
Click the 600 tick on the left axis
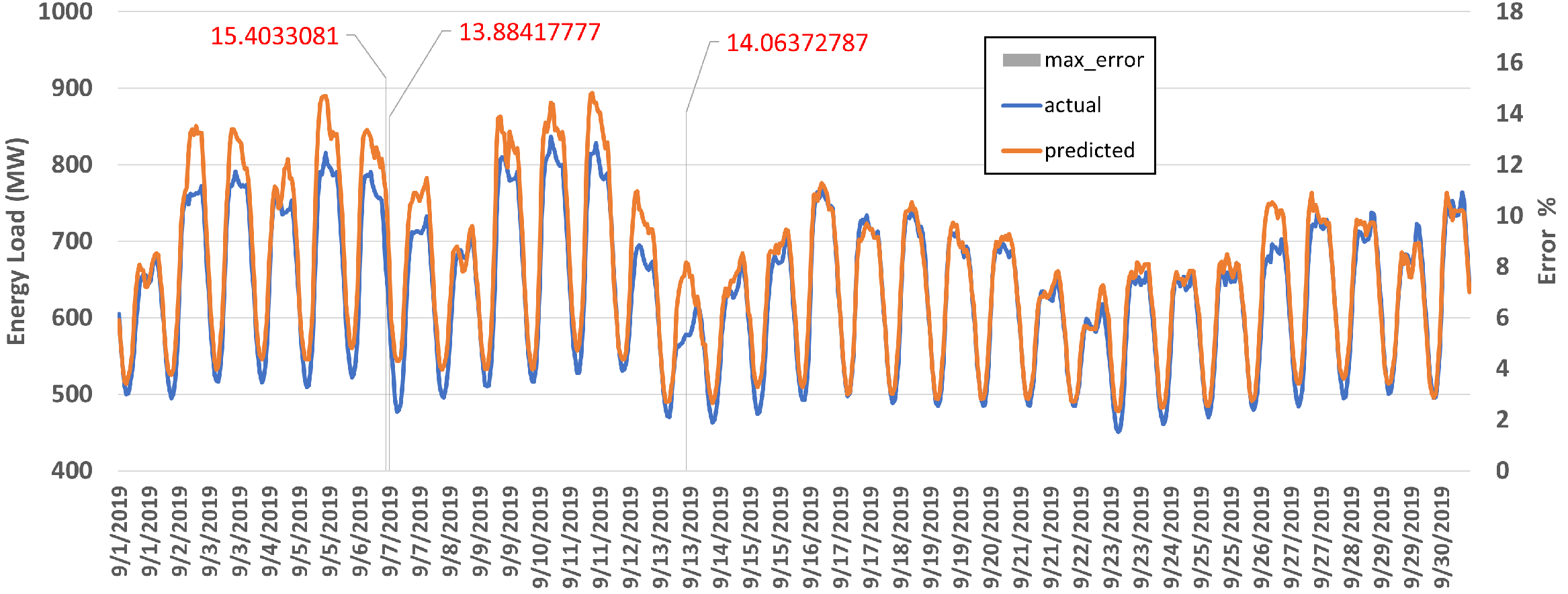coord(72,318)
